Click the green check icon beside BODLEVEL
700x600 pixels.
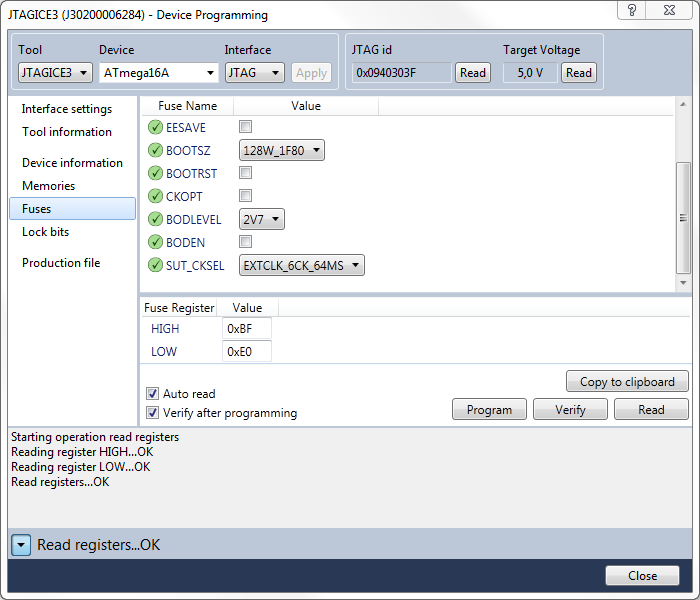click(155, 219)
